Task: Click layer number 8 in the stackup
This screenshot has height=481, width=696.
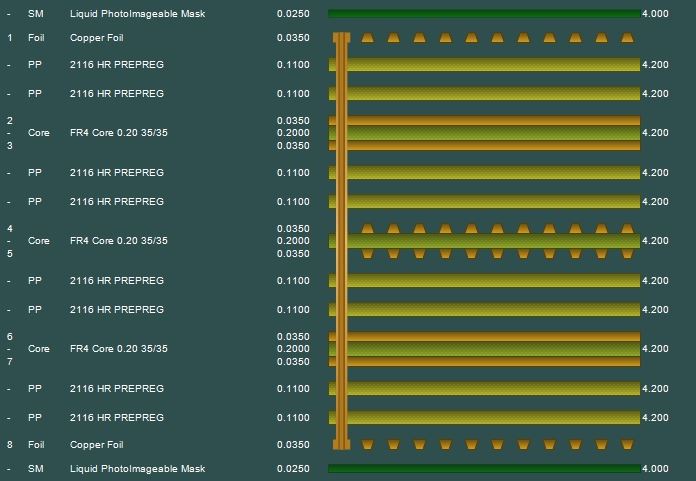Action: tap(10, 445)
